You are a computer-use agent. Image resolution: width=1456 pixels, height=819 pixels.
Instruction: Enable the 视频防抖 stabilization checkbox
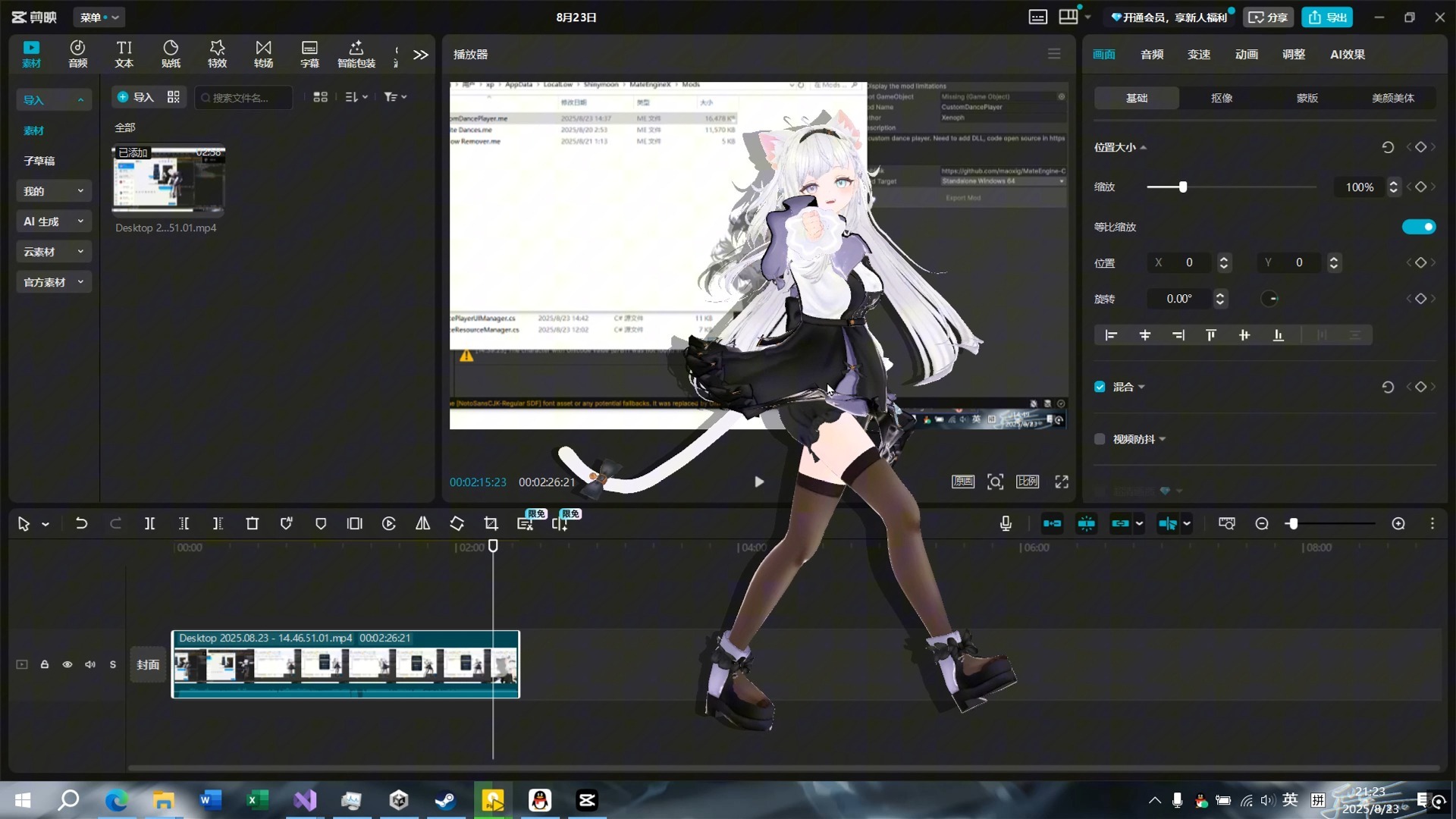[x=1100, y=439]
